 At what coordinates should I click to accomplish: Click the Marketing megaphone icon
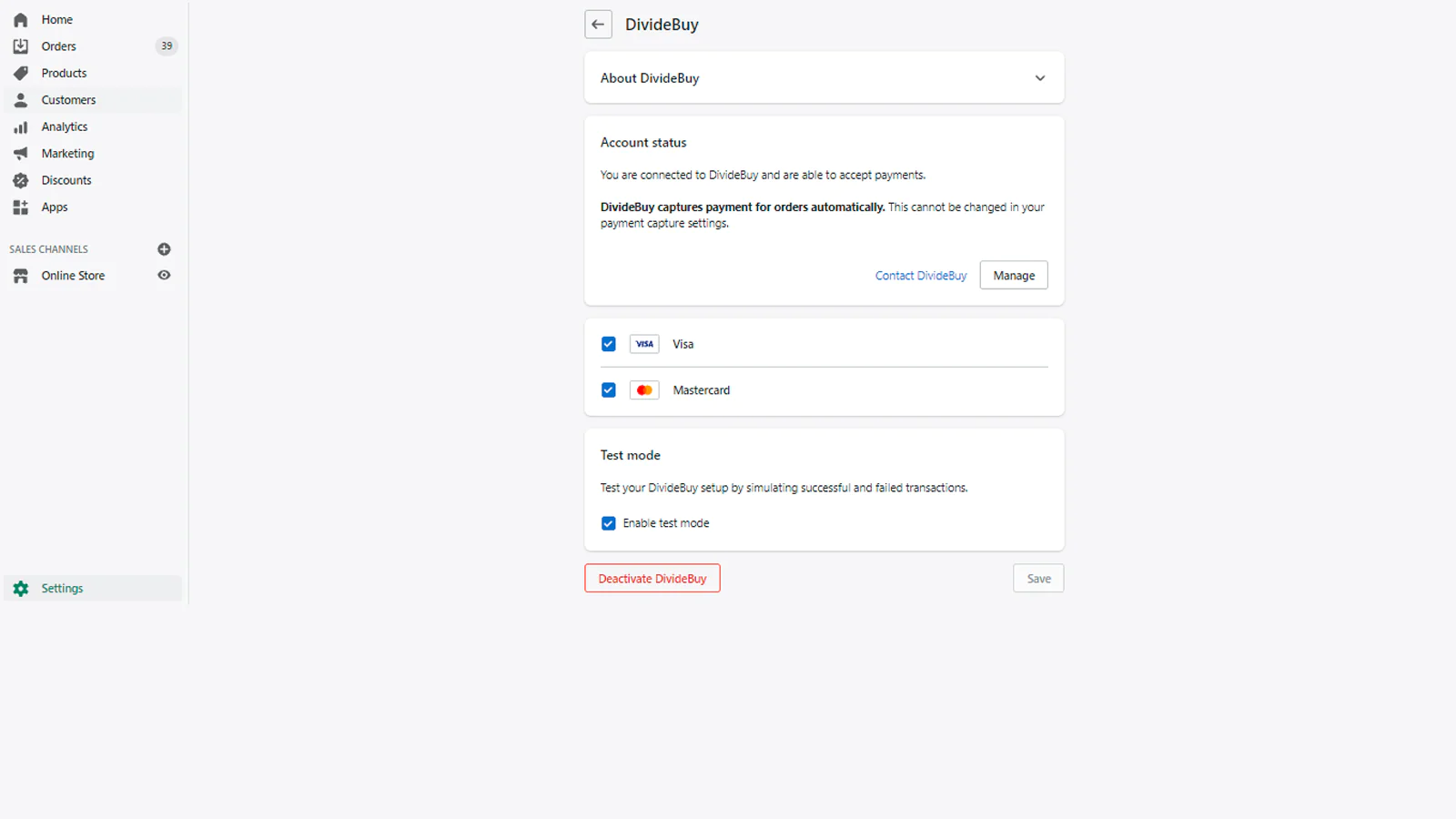pos(20,154)
